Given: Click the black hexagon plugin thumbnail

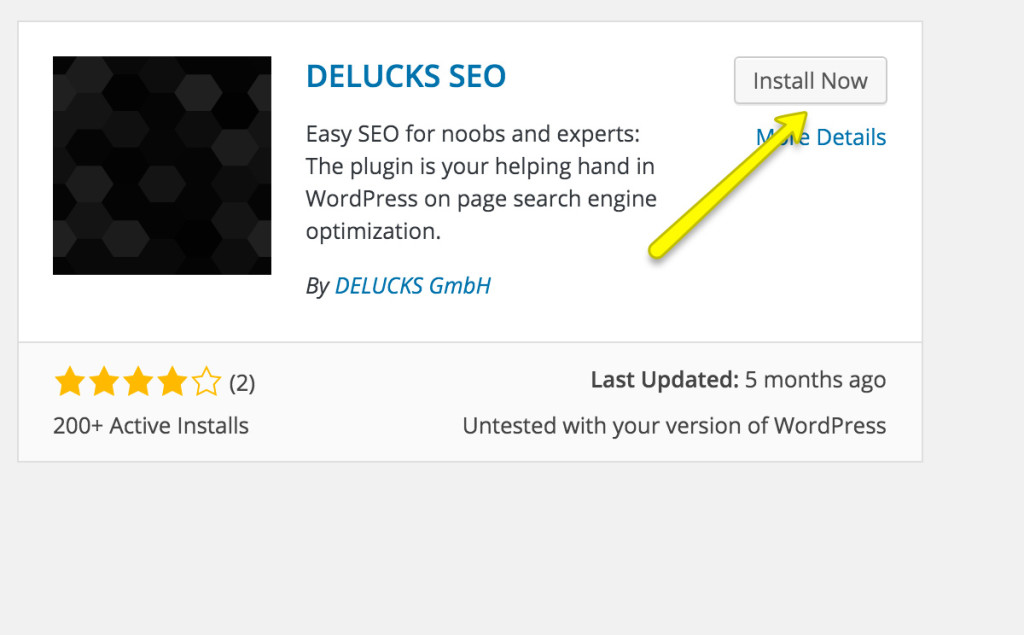Looking at the screenshot, I should tap(162, 165).
